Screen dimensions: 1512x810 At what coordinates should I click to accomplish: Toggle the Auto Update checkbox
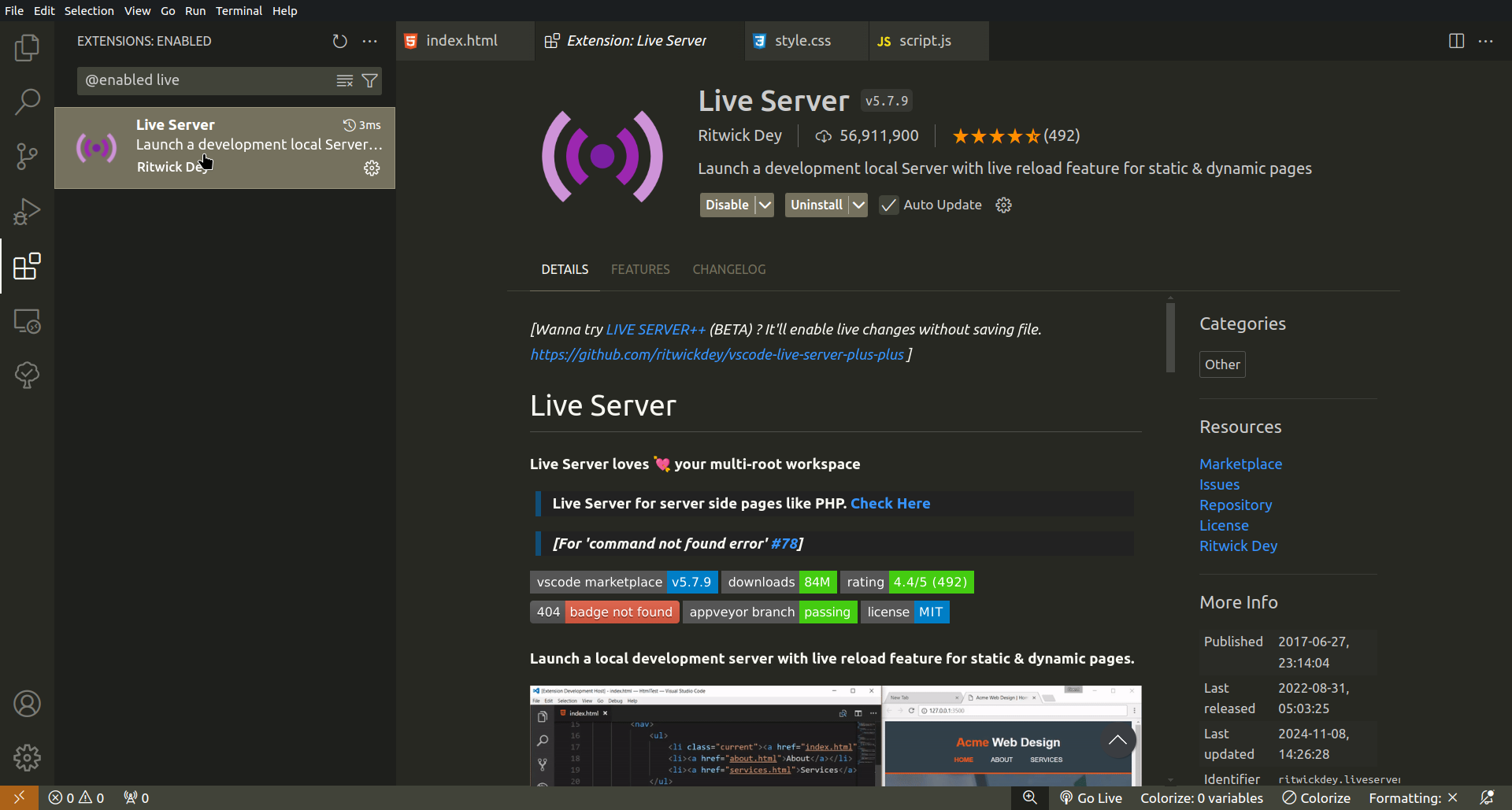[x=888, y=205]
